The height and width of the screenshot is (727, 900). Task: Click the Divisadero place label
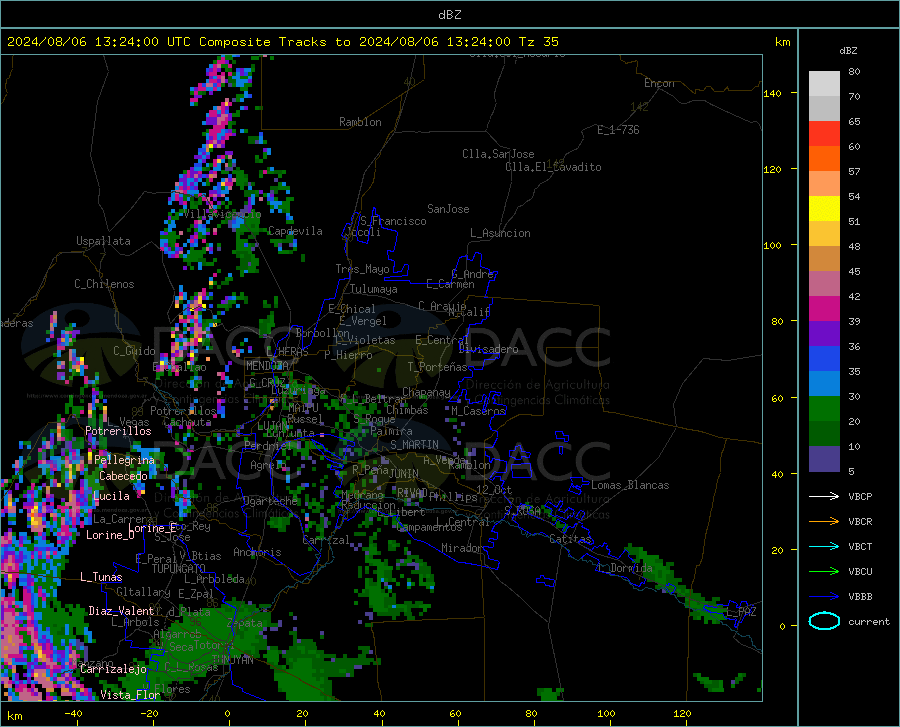488,349
